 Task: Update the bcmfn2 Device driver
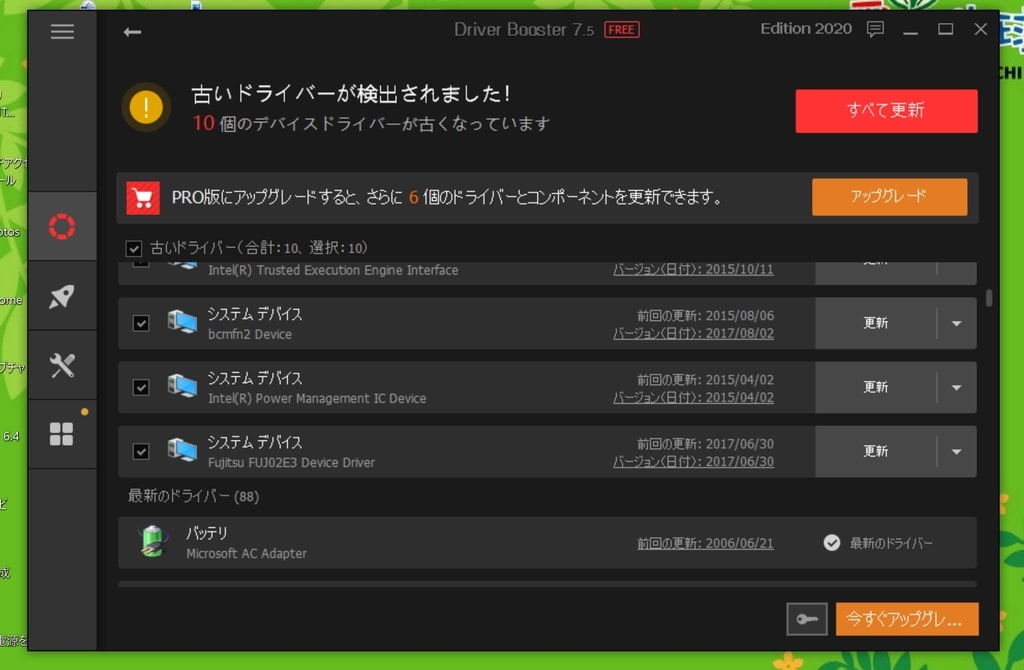click(876, 323)
